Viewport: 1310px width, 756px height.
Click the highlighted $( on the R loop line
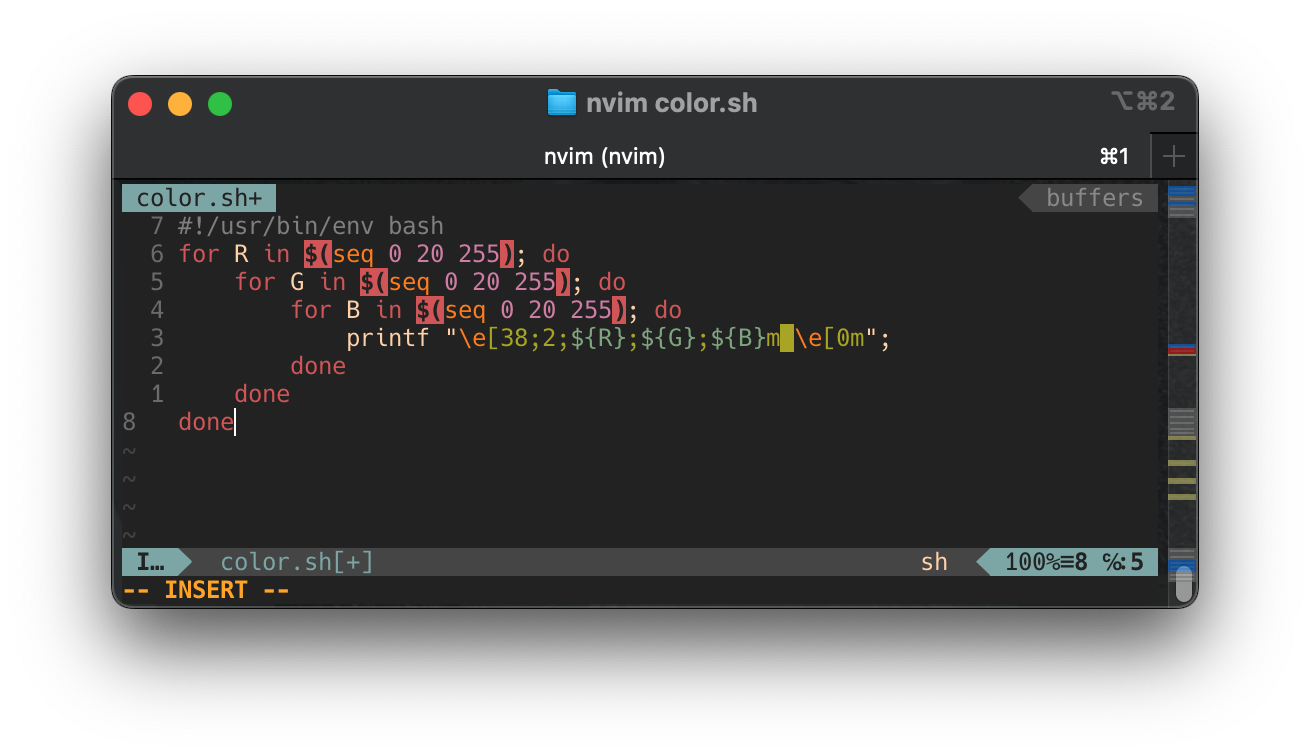coord(318,254)
